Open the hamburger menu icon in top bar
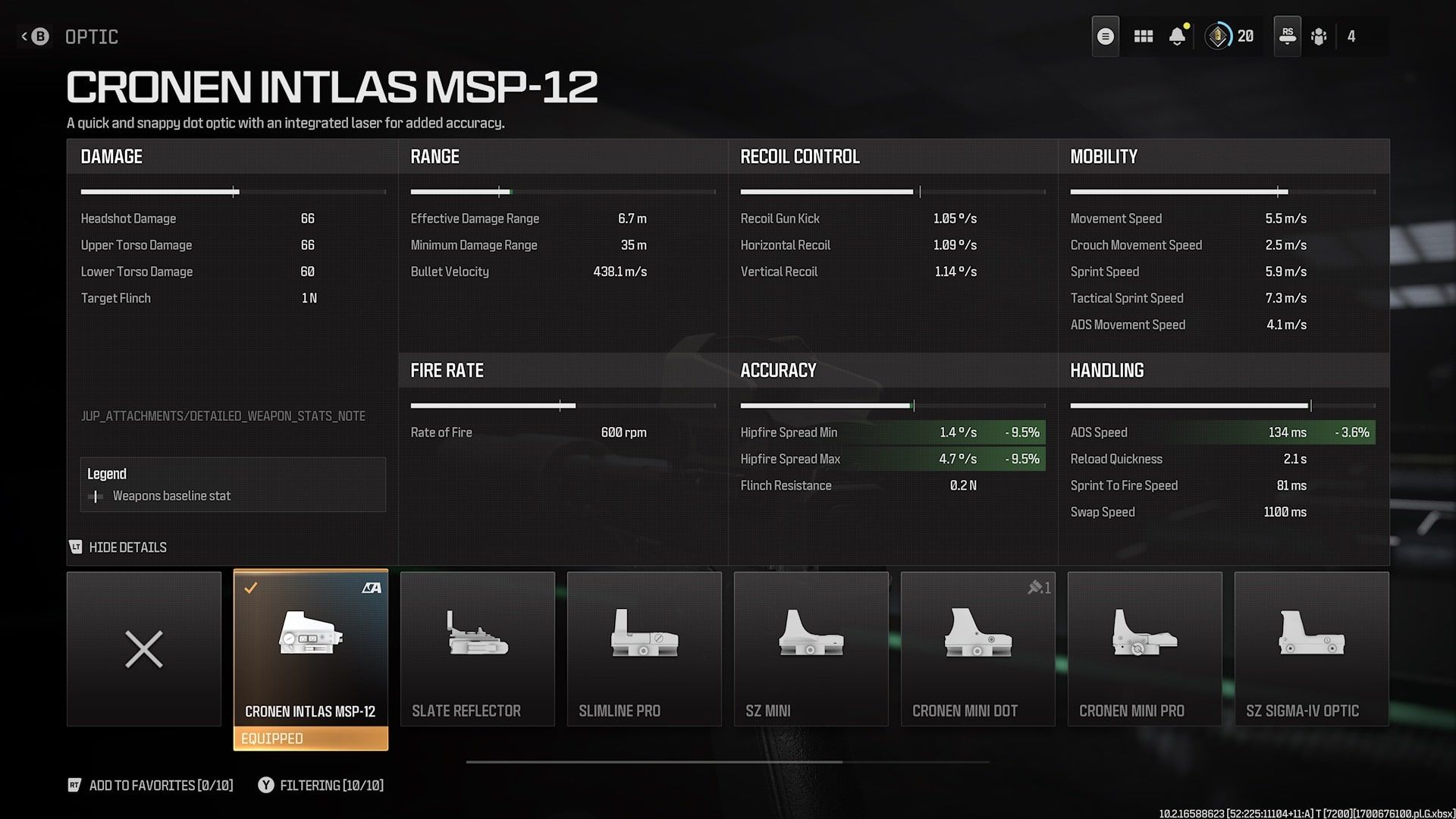Screen dimensions: 1456x819 pyautogui.click(x=1105, y=36)
